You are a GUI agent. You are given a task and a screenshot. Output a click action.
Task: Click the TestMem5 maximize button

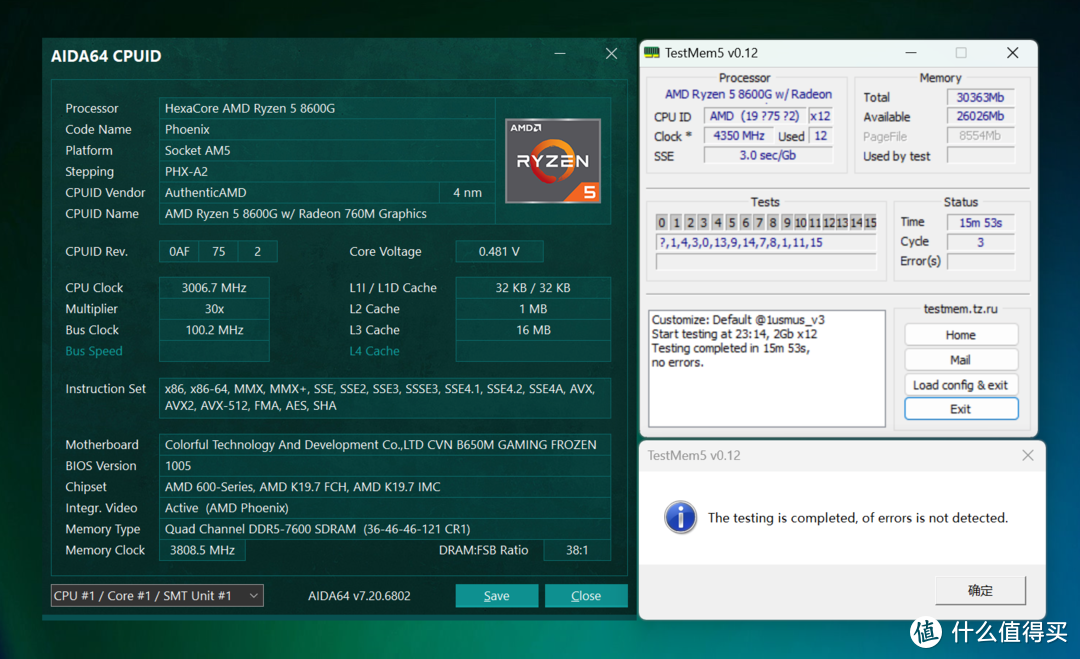[961, 53]
